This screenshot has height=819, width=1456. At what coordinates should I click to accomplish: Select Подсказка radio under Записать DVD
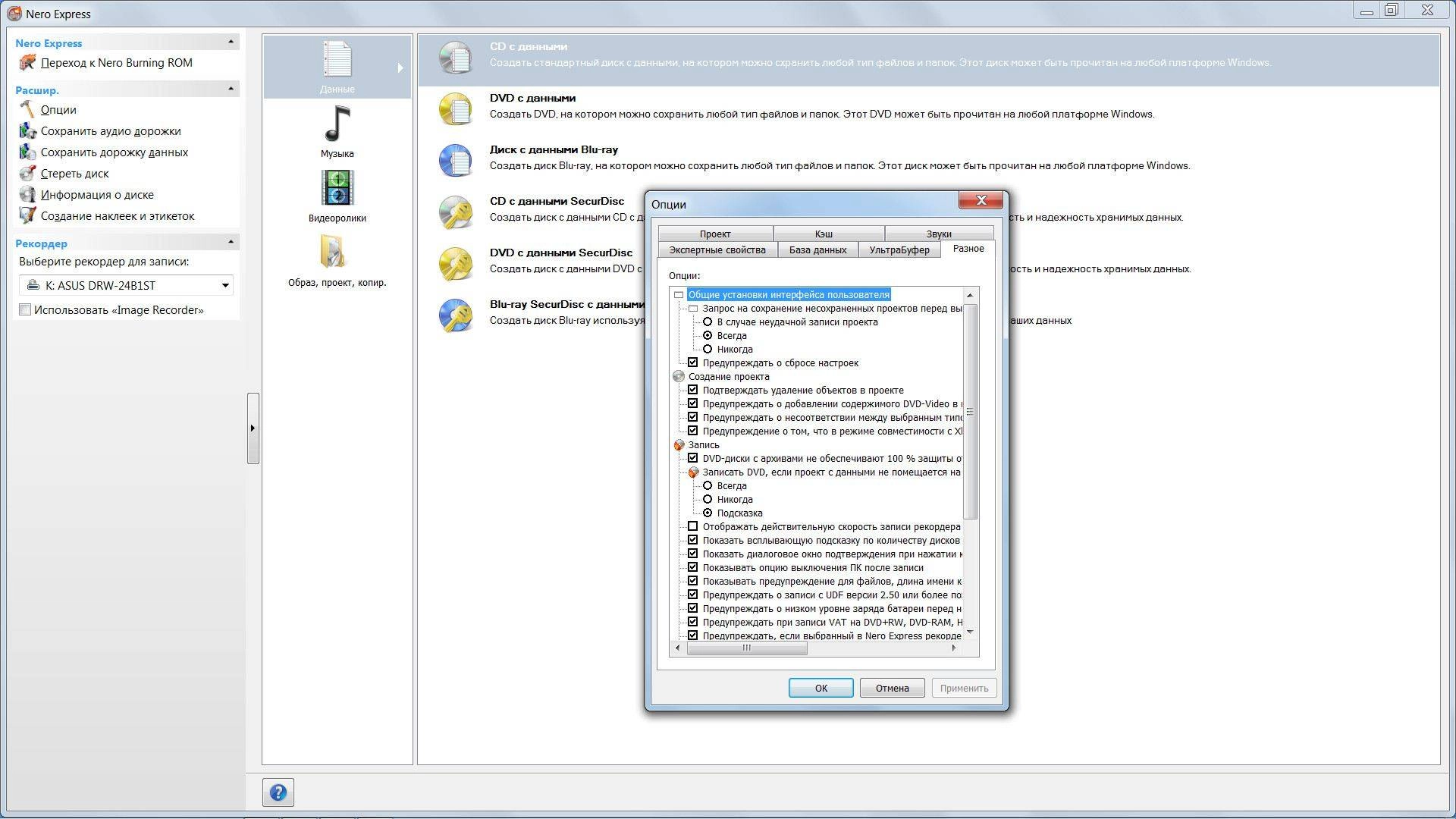(x=708, y=513)
